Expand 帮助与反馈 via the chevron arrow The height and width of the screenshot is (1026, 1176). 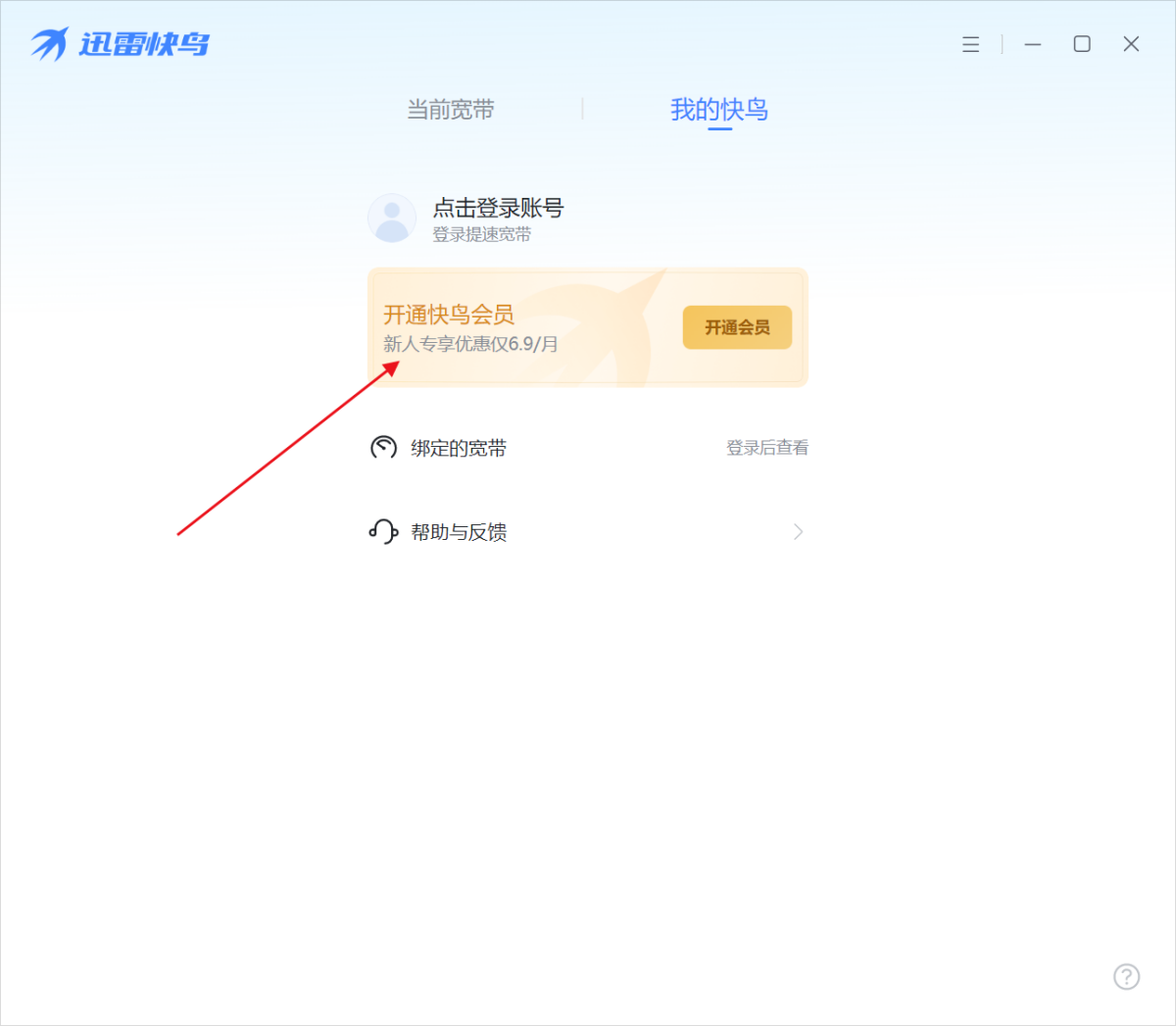(798, 532)
